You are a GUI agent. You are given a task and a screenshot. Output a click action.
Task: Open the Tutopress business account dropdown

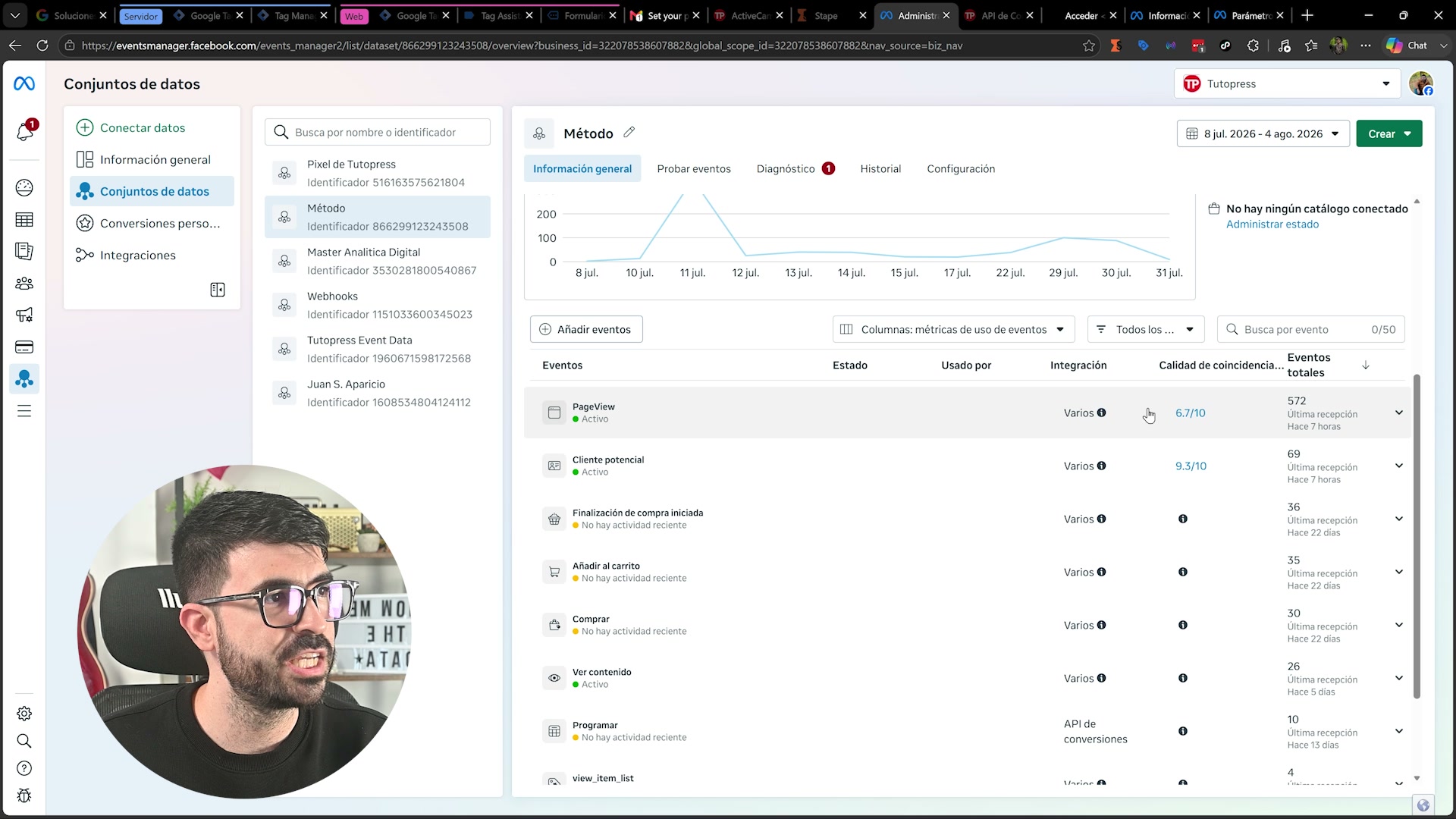(x=1287, y=83)
